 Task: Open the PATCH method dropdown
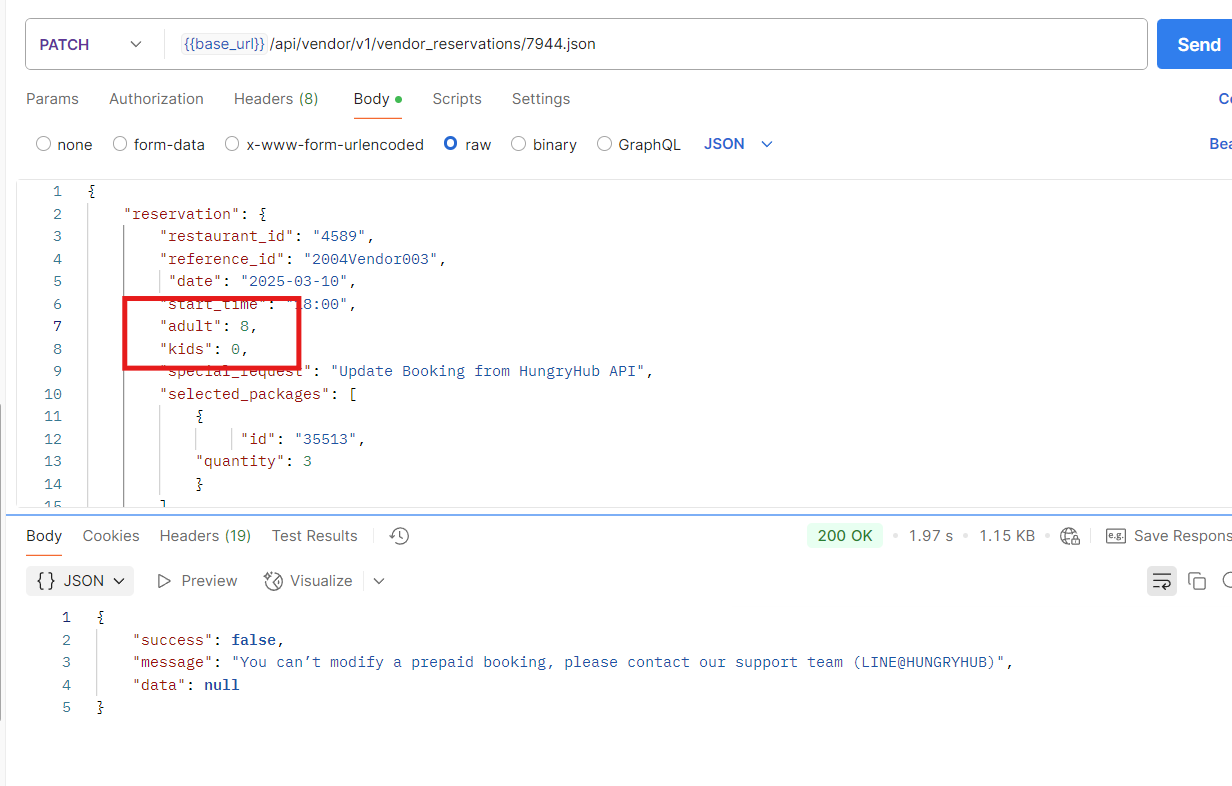pyautogui.click(x=90, y=45)
